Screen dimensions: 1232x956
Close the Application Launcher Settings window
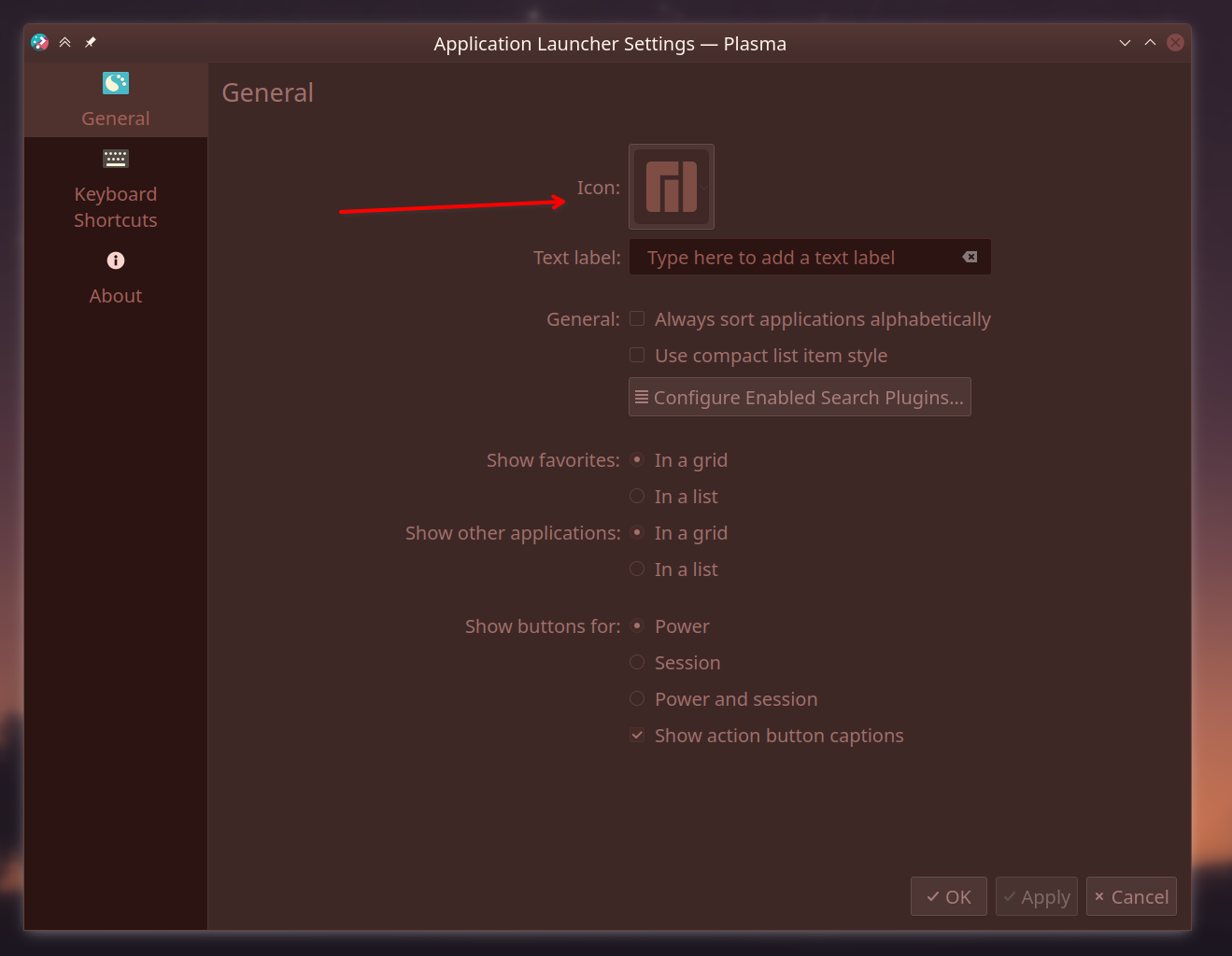pos(1176,43)
